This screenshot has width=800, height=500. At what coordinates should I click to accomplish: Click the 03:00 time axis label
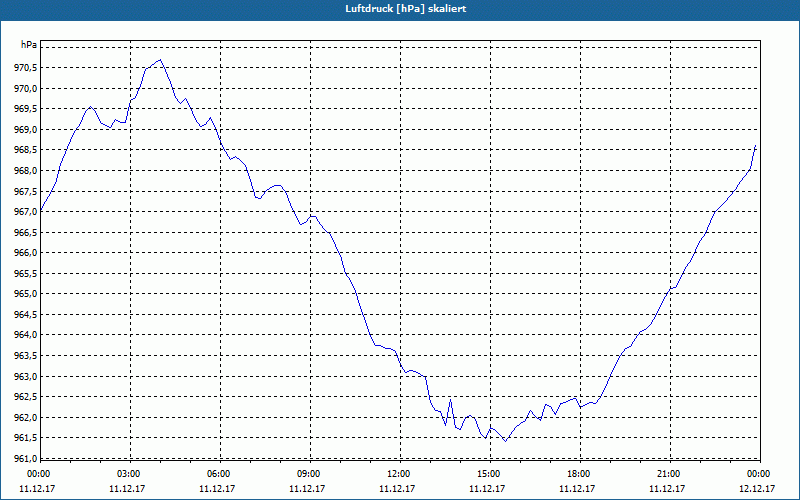(127, 474)
